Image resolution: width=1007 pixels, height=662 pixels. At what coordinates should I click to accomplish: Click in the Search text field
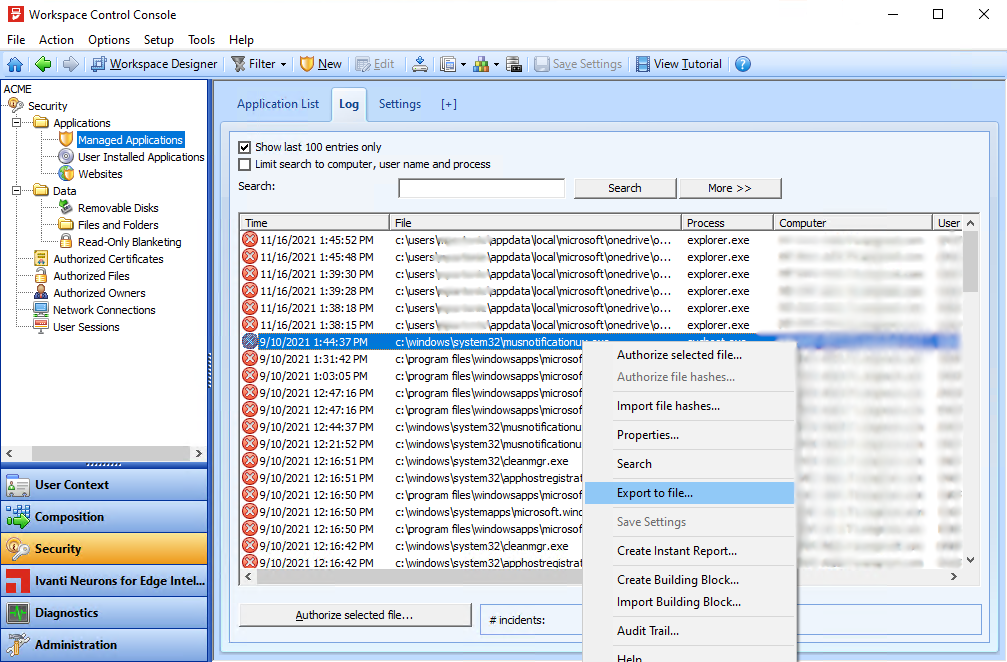click(x=481, y=188)
